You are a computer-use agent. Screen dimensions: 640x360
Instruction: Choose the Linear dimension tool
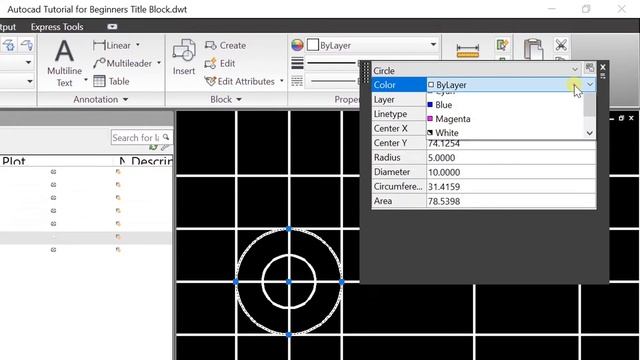point(111,45)
